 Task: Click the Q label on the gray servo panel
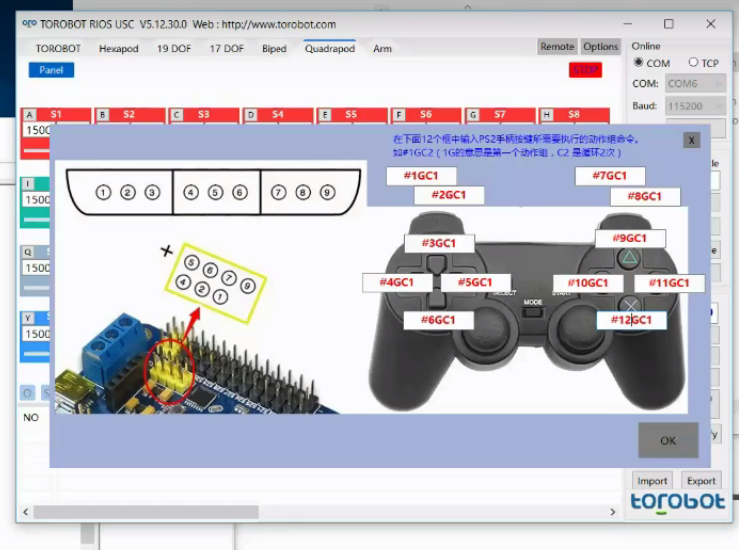tap(28, 252)
